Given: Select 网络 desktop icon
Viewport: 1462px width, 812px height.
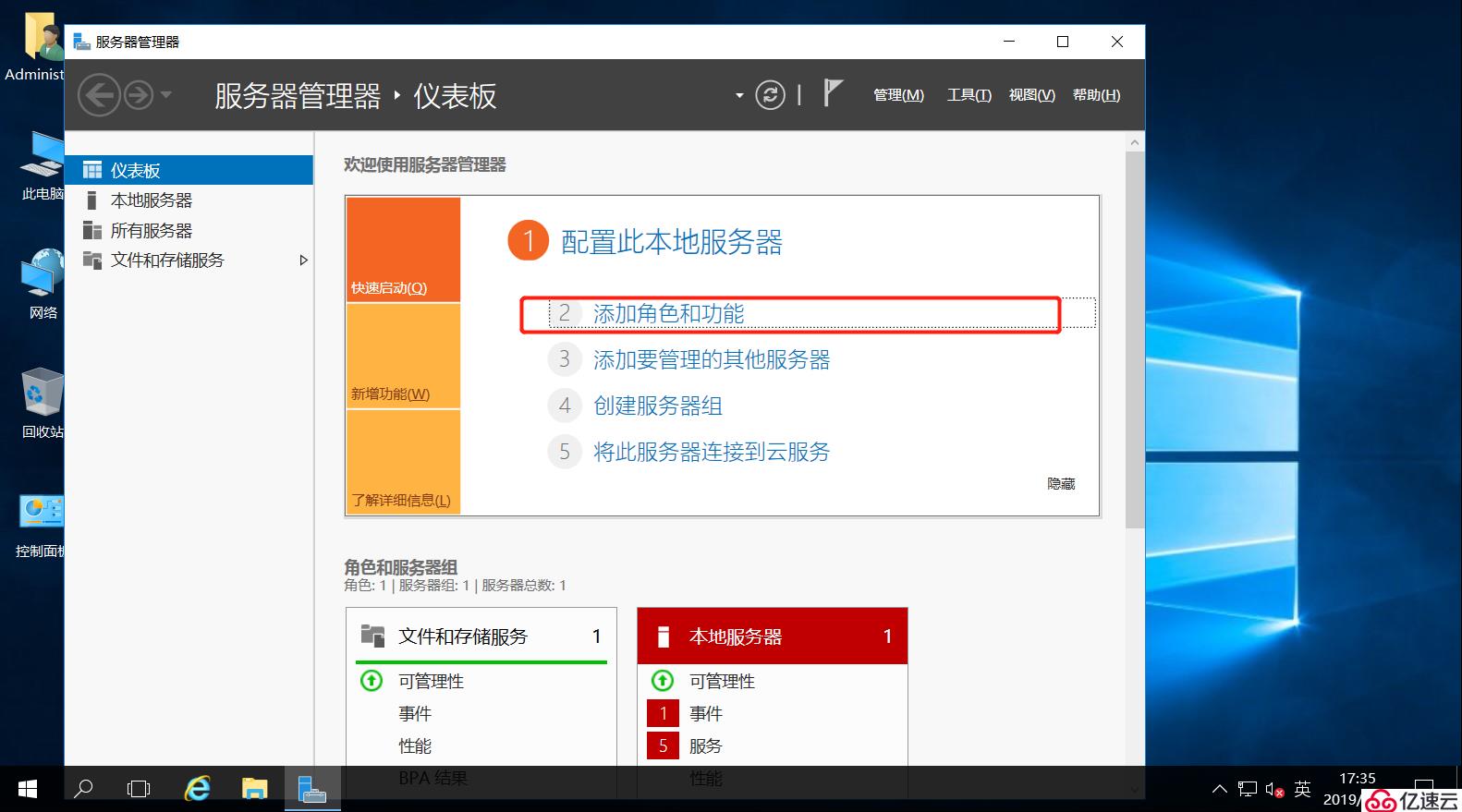Looking at the screenshot, I should click(43, 285).
